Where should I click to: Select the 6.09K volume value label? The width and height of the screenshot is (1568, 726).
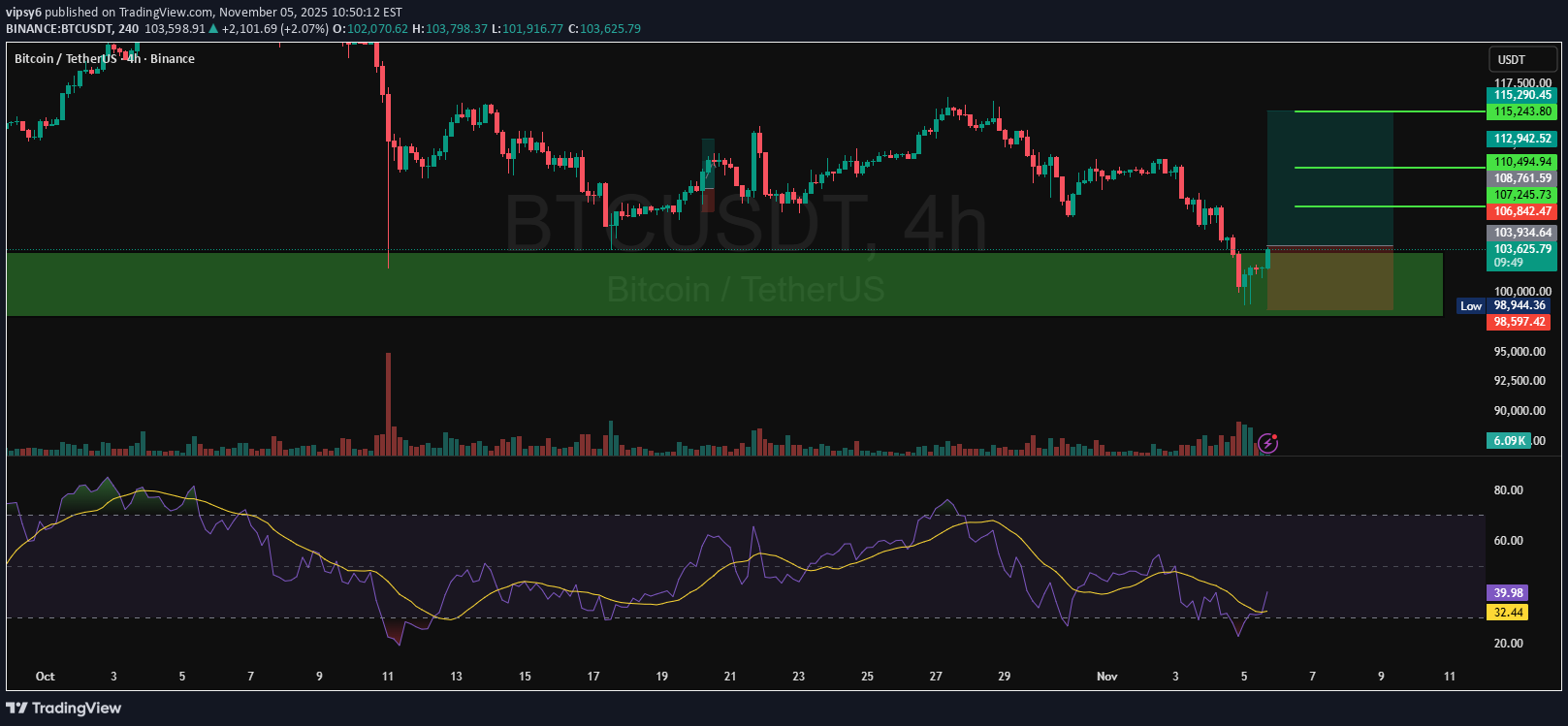point(1509,441)
